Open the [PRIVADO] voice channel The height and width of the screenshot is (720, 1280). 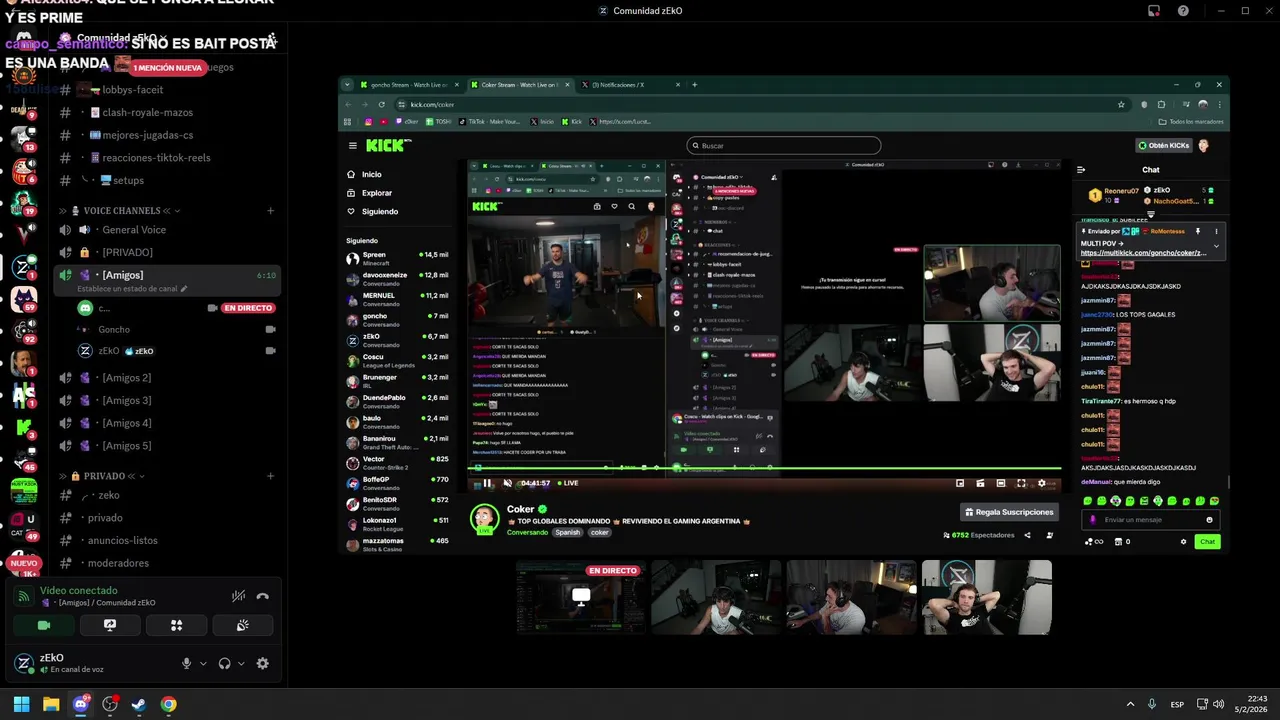[167, 252]
